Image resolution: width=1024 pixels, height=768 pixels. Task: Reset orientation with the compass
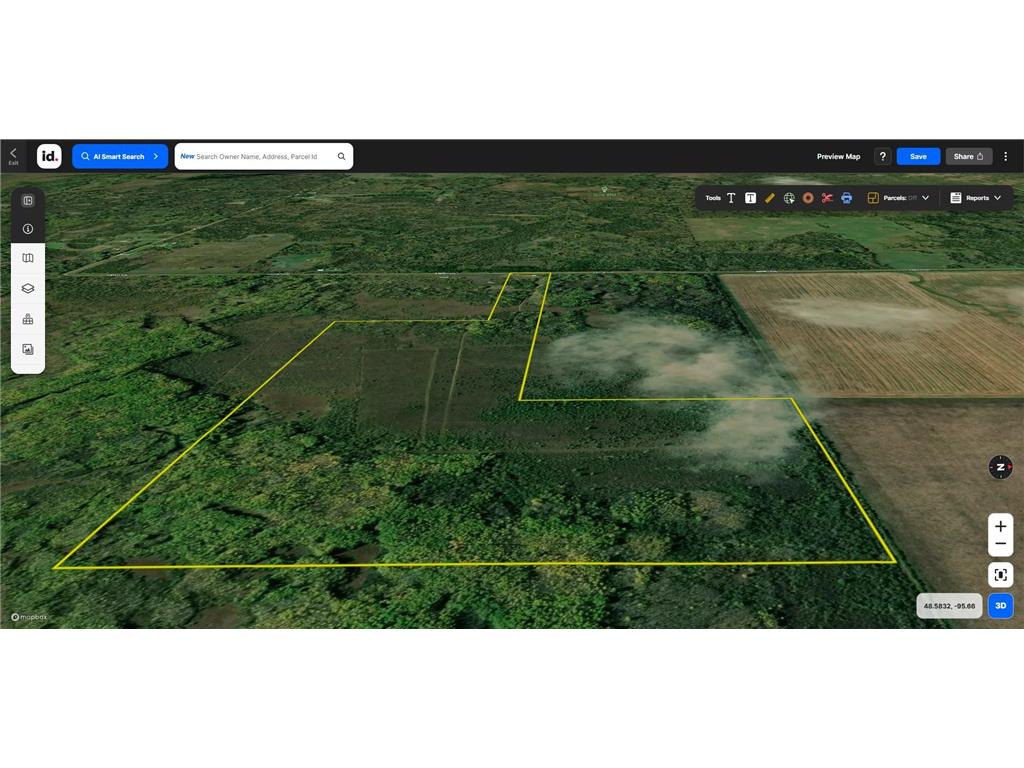pos(1000,467)
